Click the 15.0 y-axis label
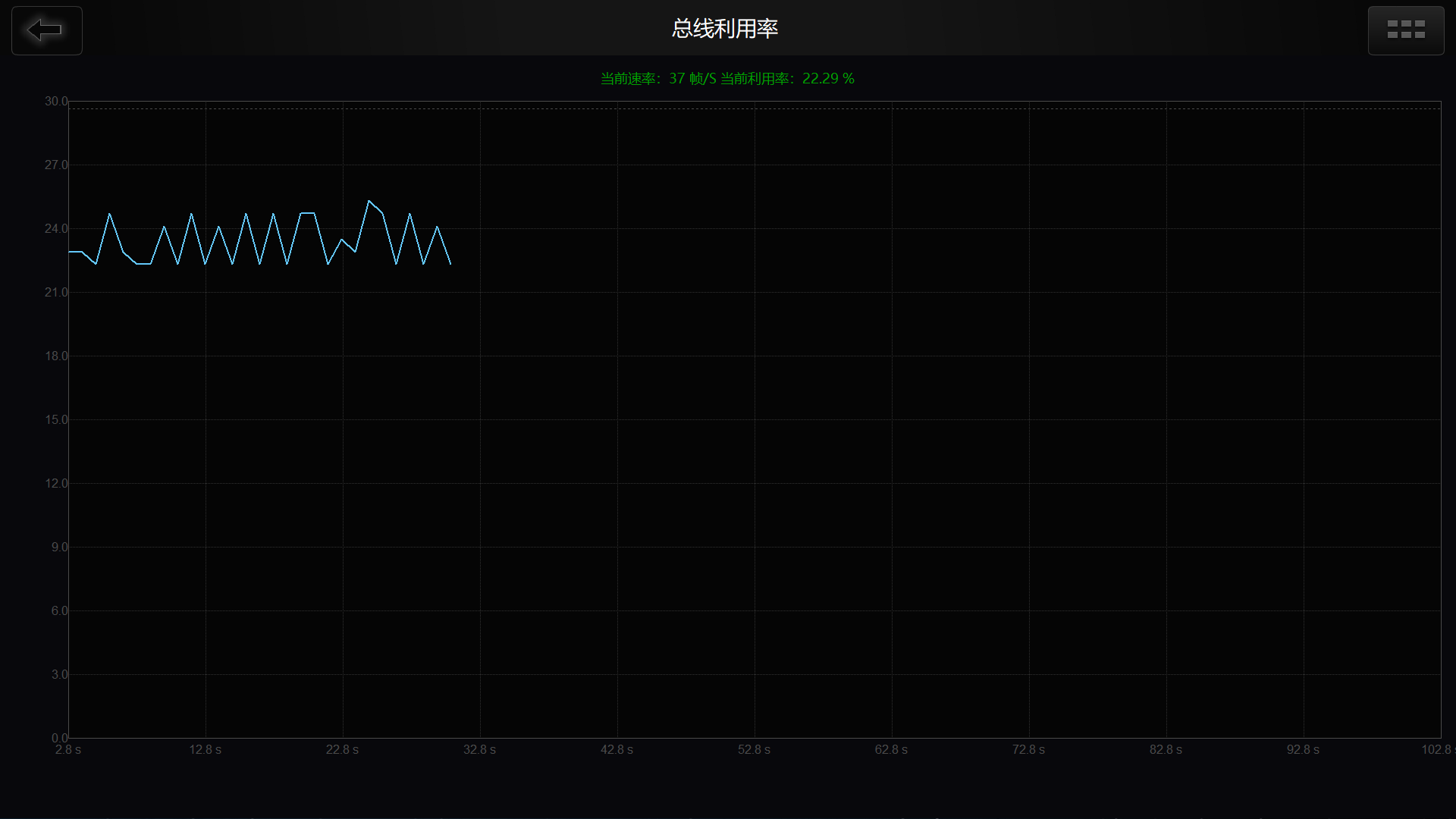The height and width of the screenshot is (819, 1456). 56,419
